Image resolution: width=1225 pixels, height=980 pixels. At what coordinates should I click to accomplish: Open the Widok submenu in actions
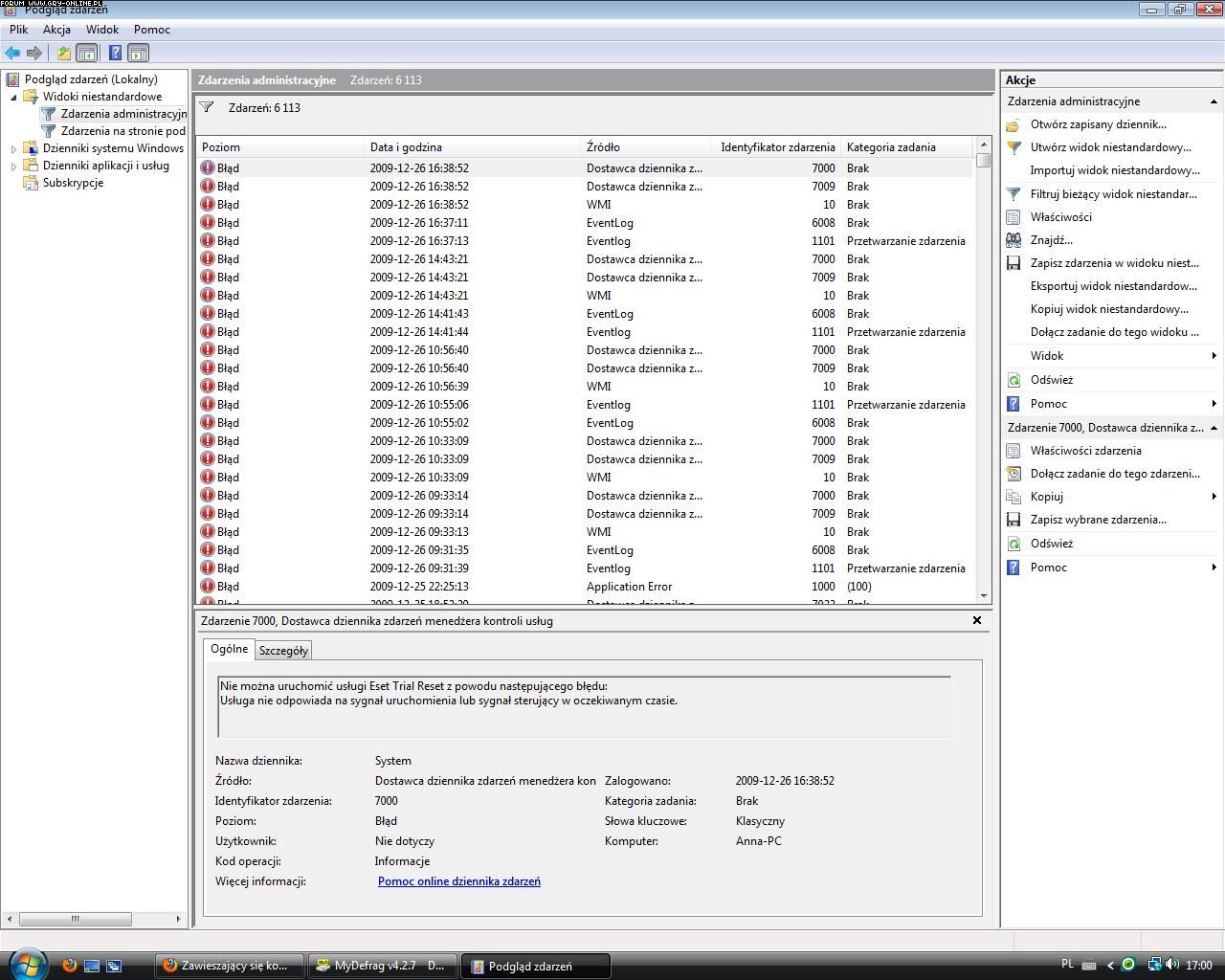[x=1047, y=356]
